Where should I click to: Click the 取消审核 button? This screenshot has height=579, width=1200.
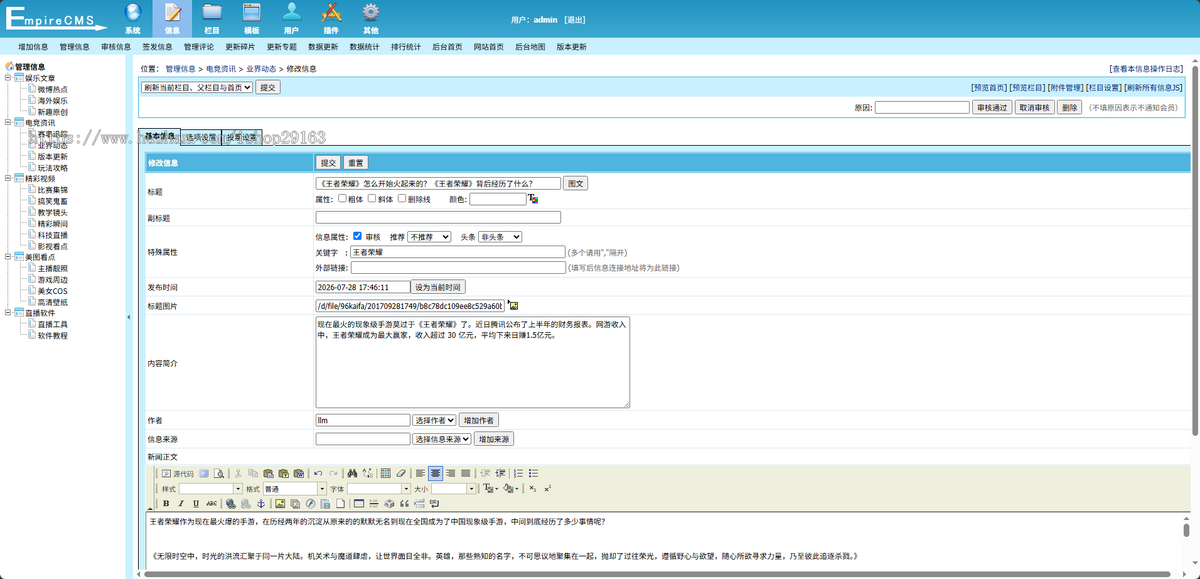click(1034, 107)
